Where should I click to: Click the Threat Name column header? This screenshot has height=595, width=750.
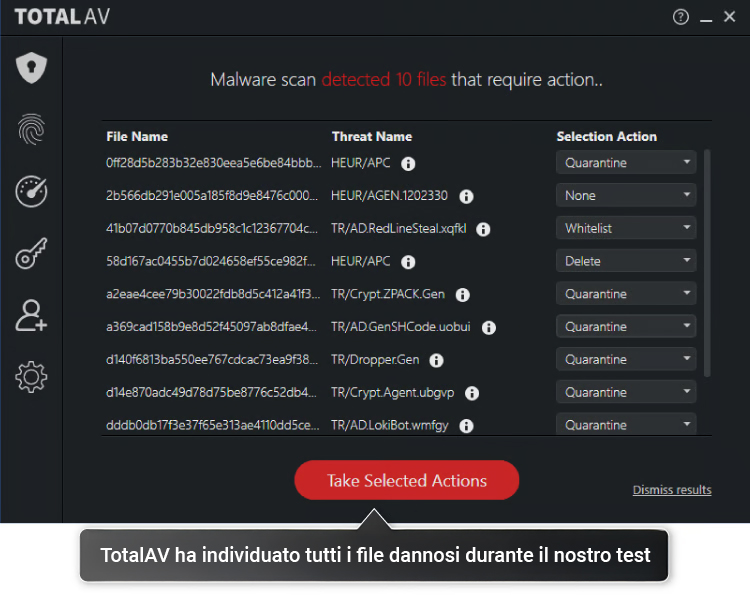pyautogui.click(x=372, y=137)
